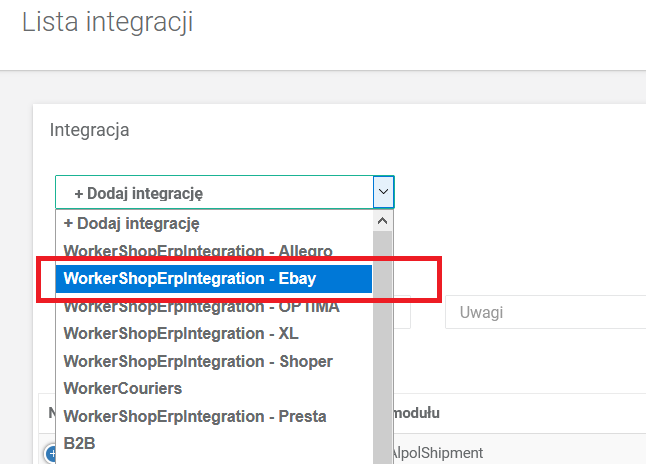Click the input field left of Uwagi
646x464 pixels.
[402, 313]
